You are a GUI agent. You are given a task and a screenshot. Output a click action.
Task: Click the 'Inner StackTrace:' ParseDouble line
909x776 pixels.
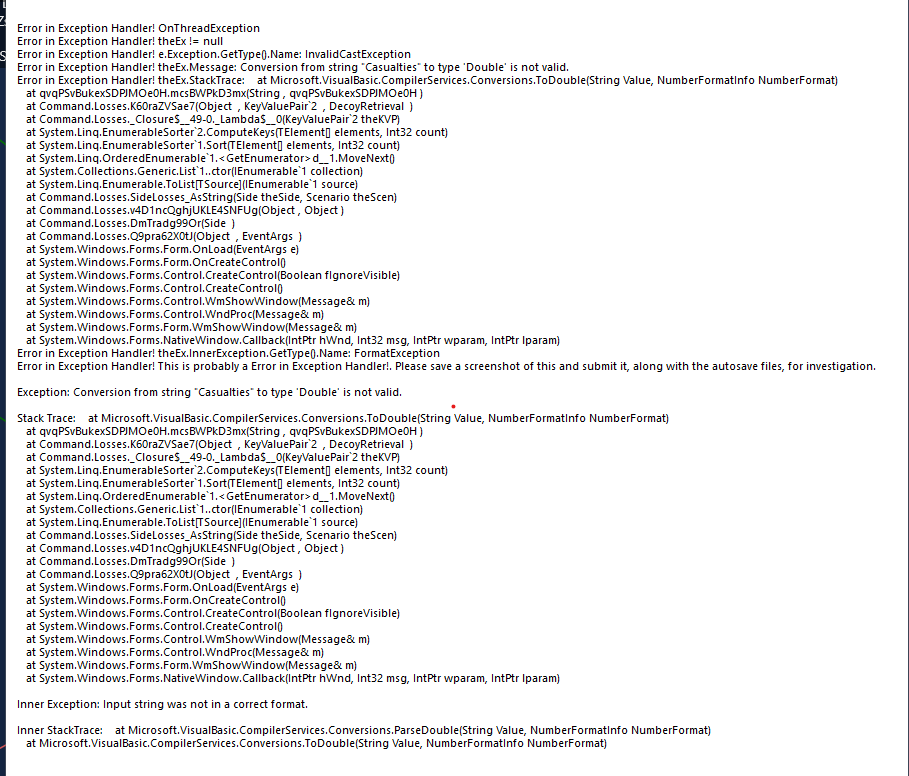[363, 730]
